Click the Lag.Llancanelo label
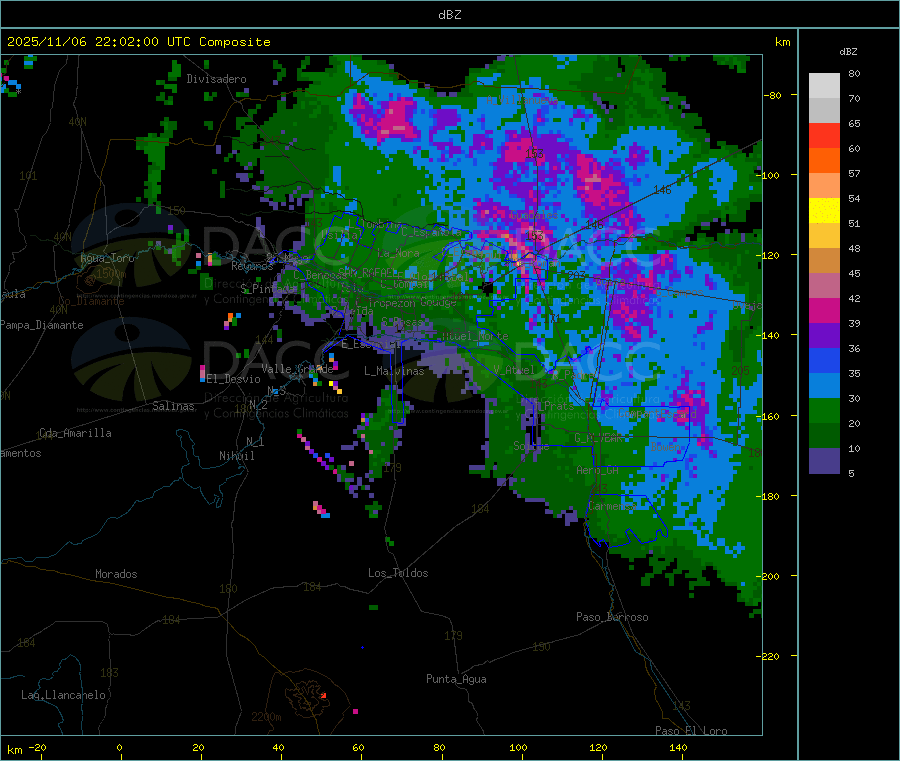This screenshot has height=761, width=900. tap(64, 695)
